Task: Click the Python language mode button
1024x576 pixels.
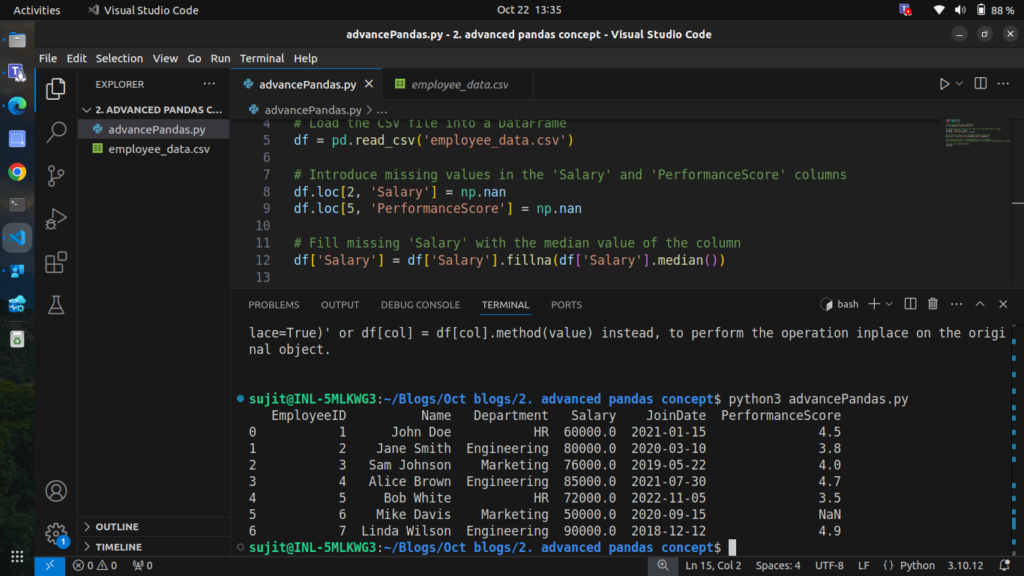Action: [x=916, y=565]
